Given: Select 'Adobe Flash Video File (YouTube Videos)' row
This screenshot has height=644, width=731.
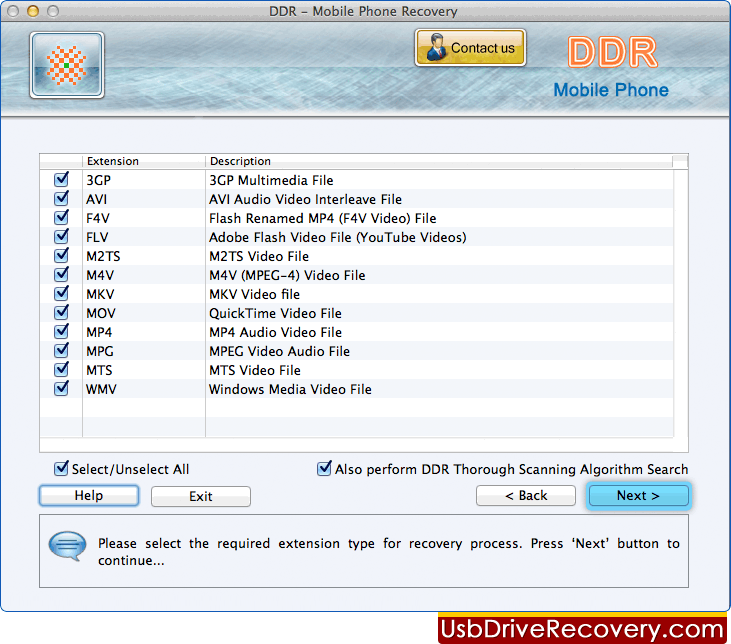Looking at the screenshot, I should (357, 237).
